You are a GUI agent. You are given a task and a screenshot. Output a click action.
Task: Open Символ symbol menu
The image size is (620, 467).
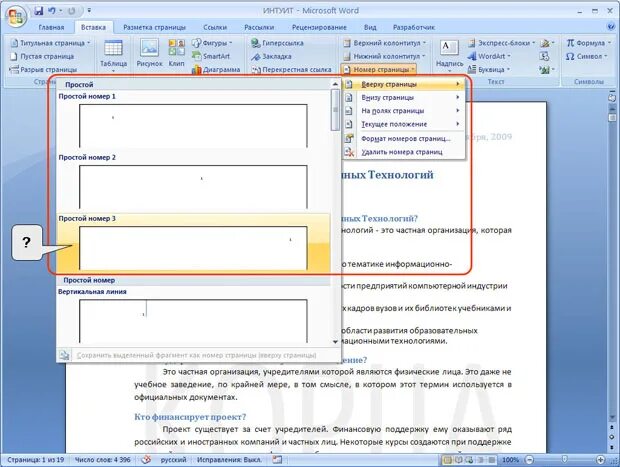point(586,56)
